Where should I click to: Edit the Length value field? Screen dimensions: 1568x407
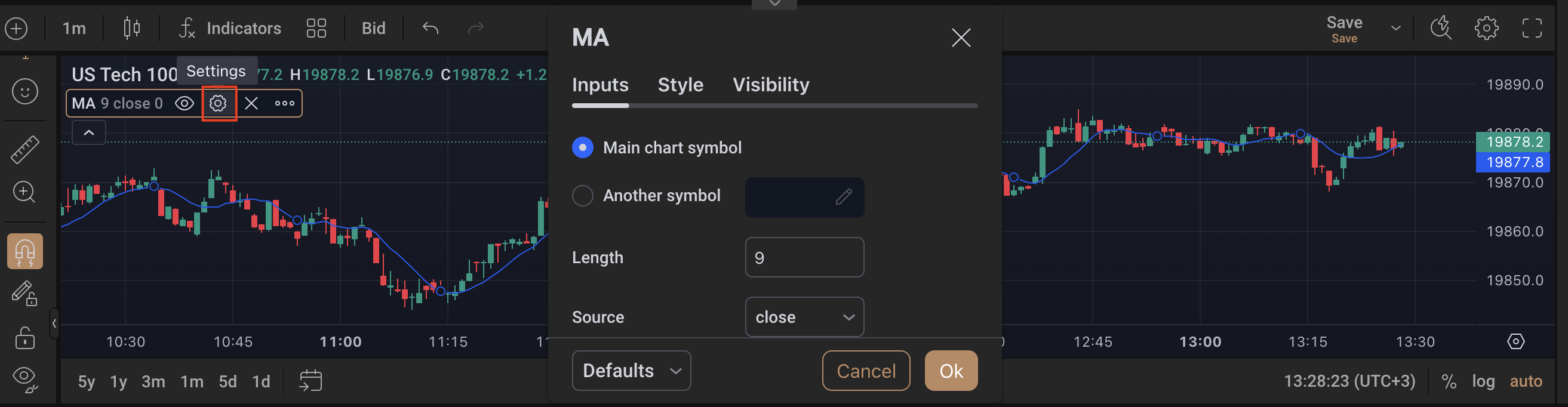(x=805, y=257)
